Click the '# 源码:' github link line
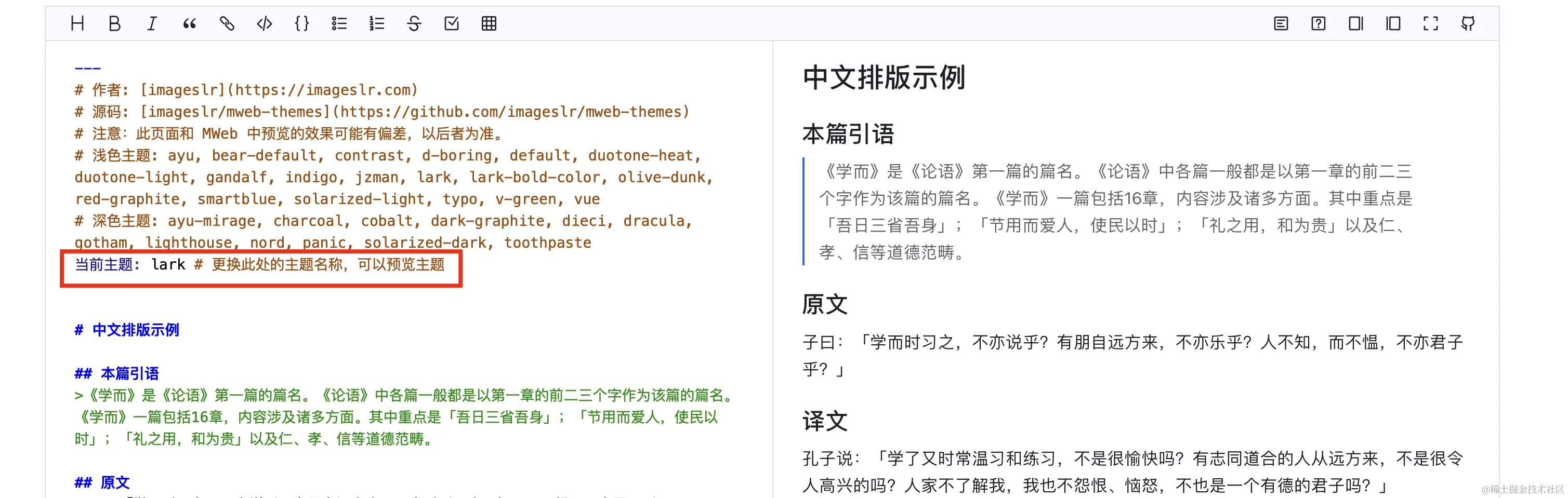 point(383,112)
